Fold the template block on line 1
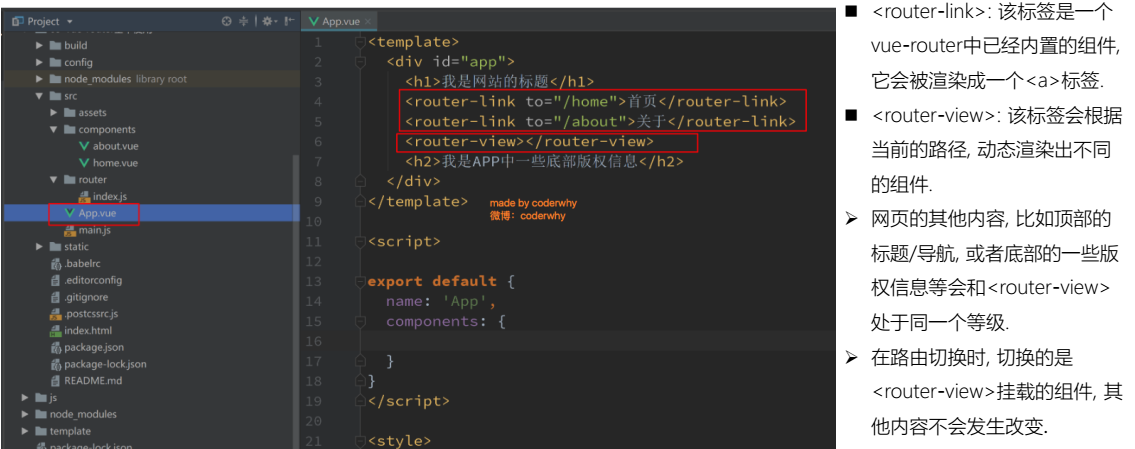The image size is (1135, 449). [359, 42]
